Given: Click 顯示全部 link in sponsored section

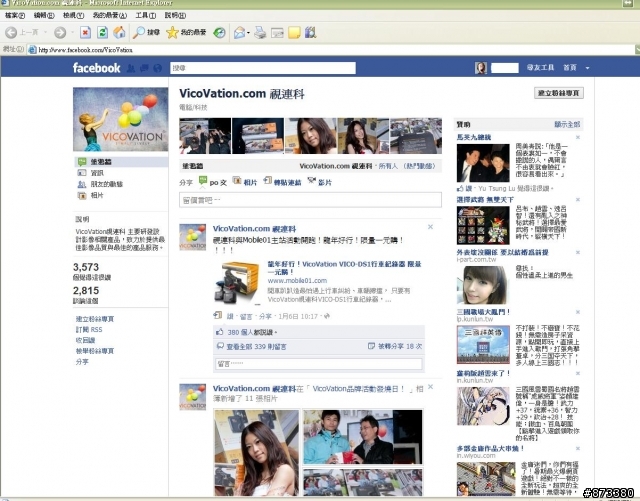Looking at the screenshot, I should point(567,124).
